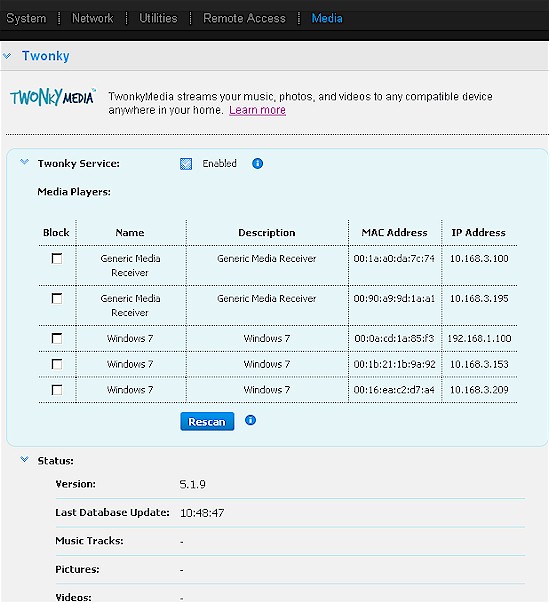Click the Rescan button
550x604 pixels.
[207, 422]
